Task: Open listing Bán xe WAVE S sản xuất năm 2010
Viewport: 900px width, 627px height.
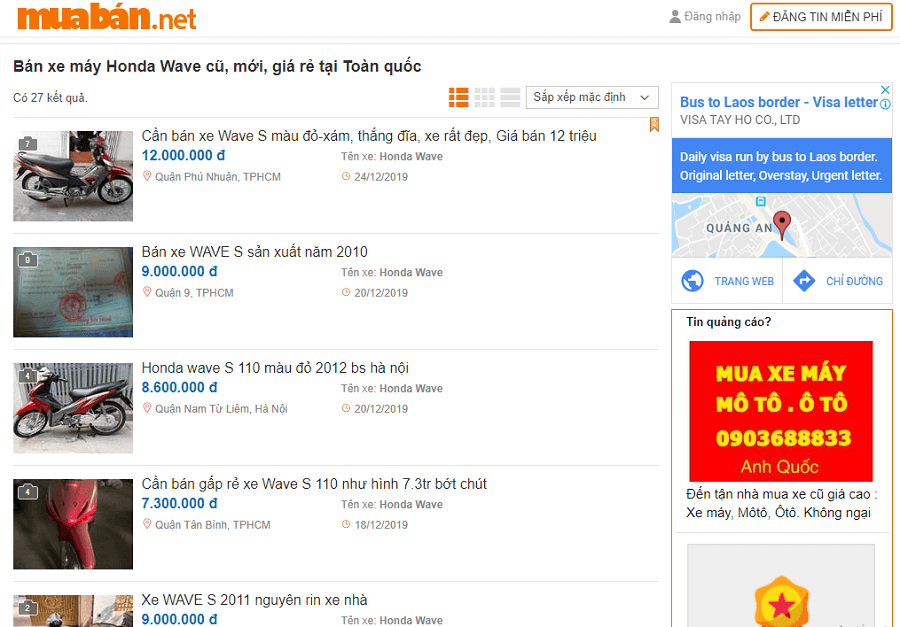Action: [x=254, y=252]
